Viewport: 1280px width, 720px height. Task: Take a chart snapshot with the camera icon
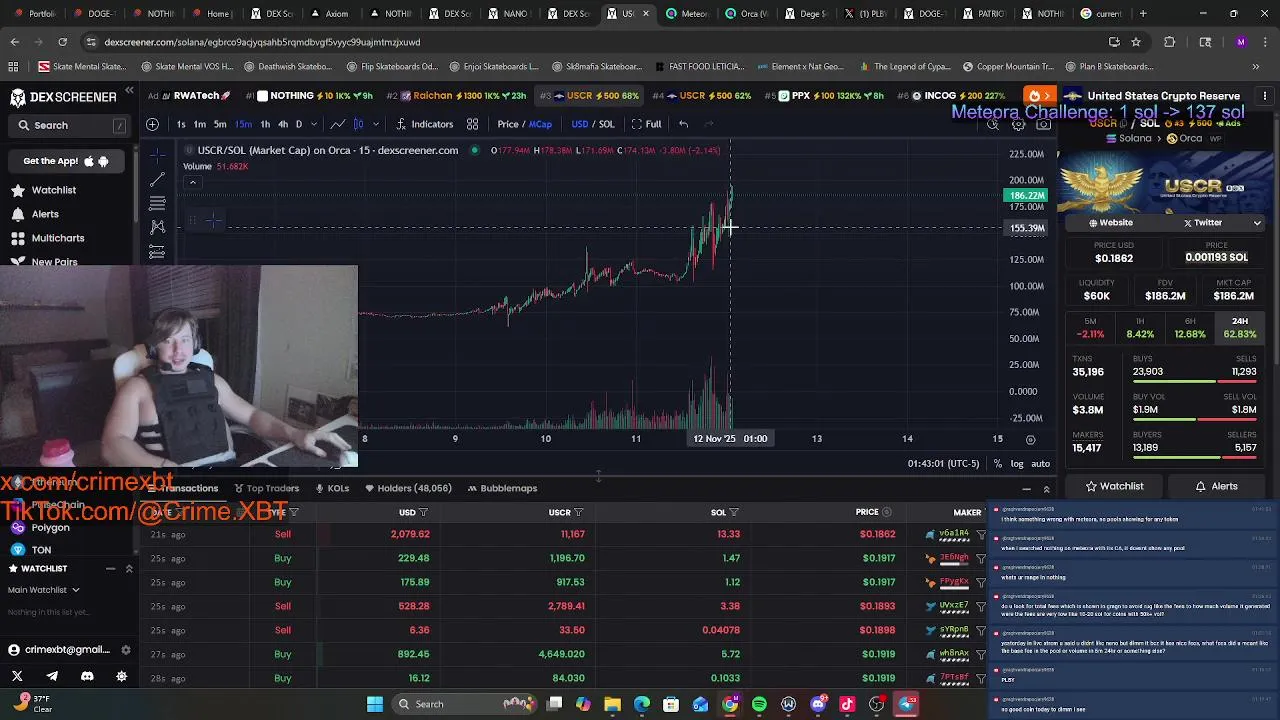(1043, 124)
